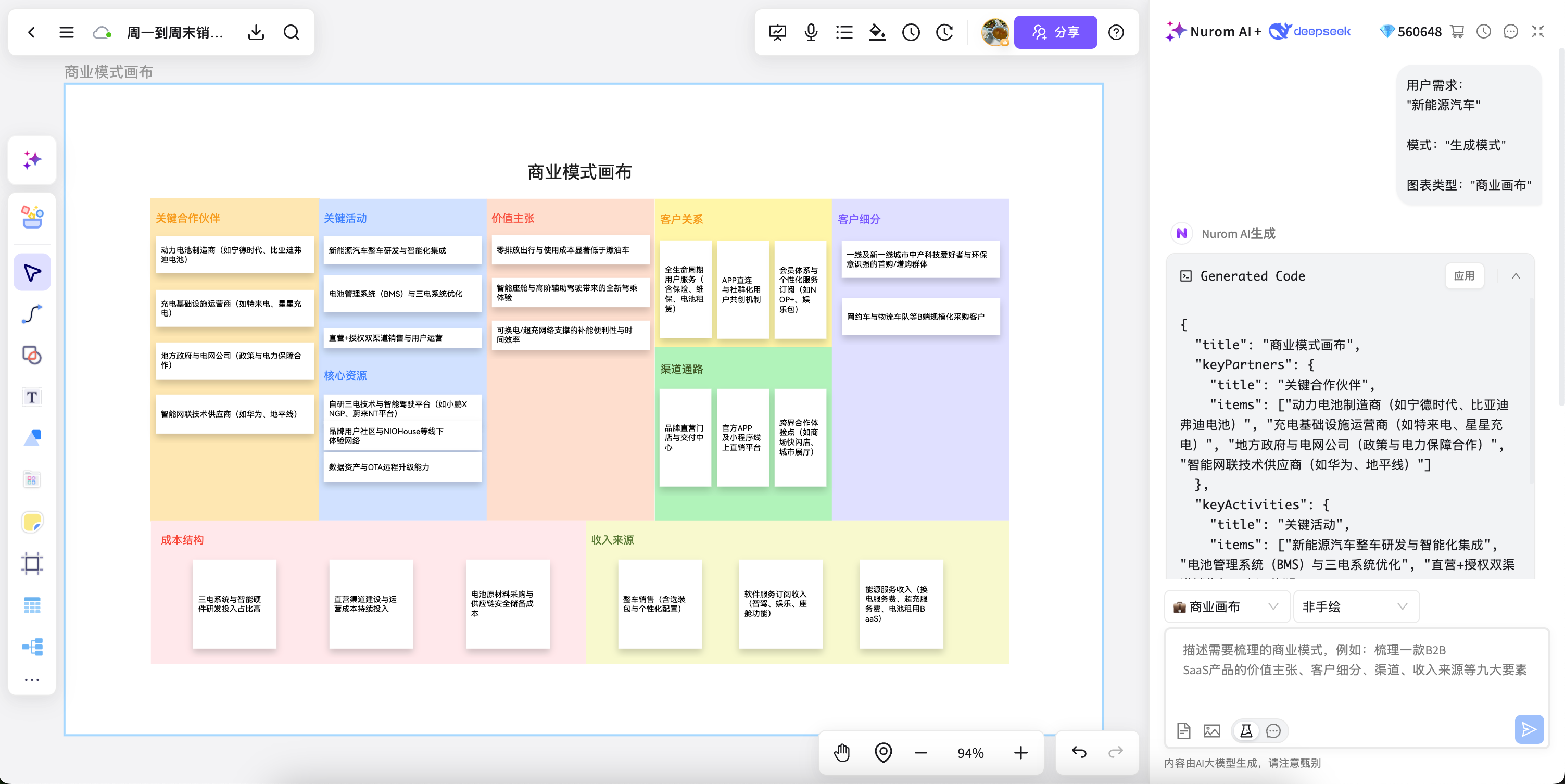Switch to hand pan tool
1565x784 pixels.
coord(842,753)
